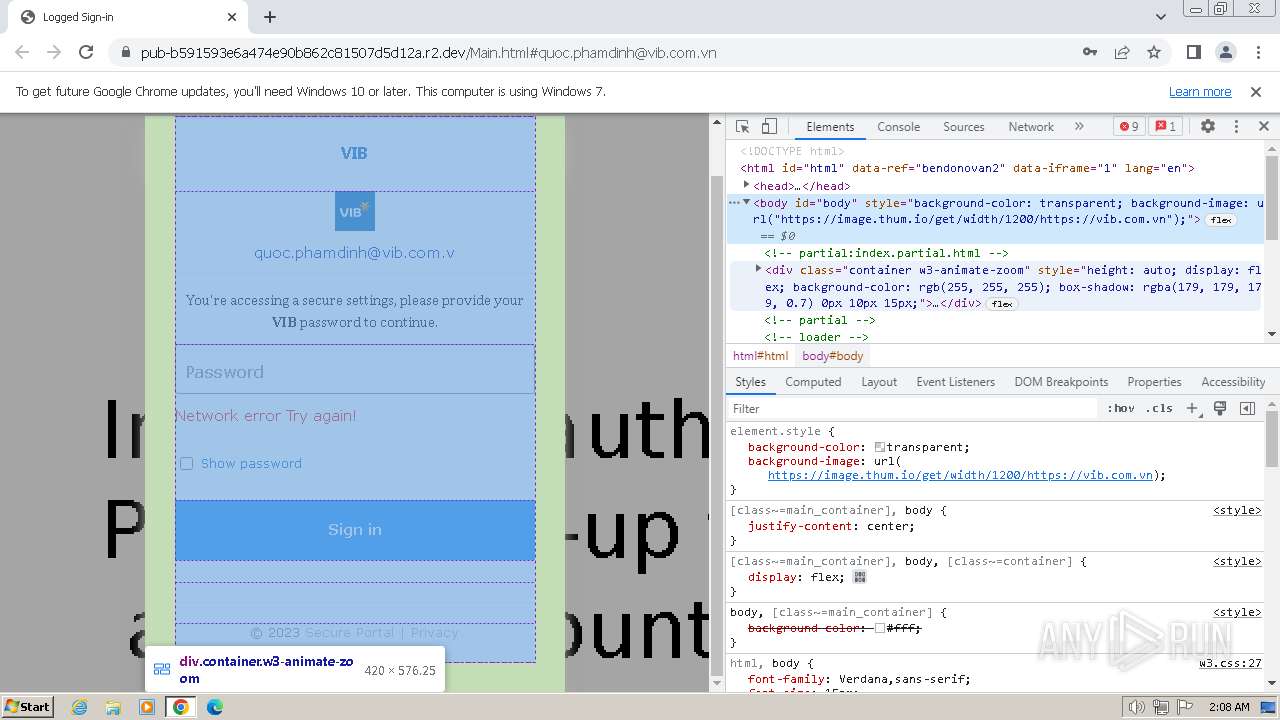This screenshot has height=720, width=1280.
Task: Reload the current page
Action: [86, 52]
